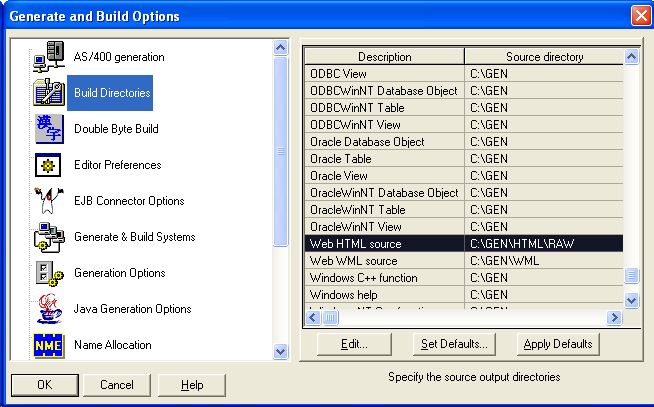Open Generate & Build Systems label
This screenshot has width=654, height=407.
(134, 237)
